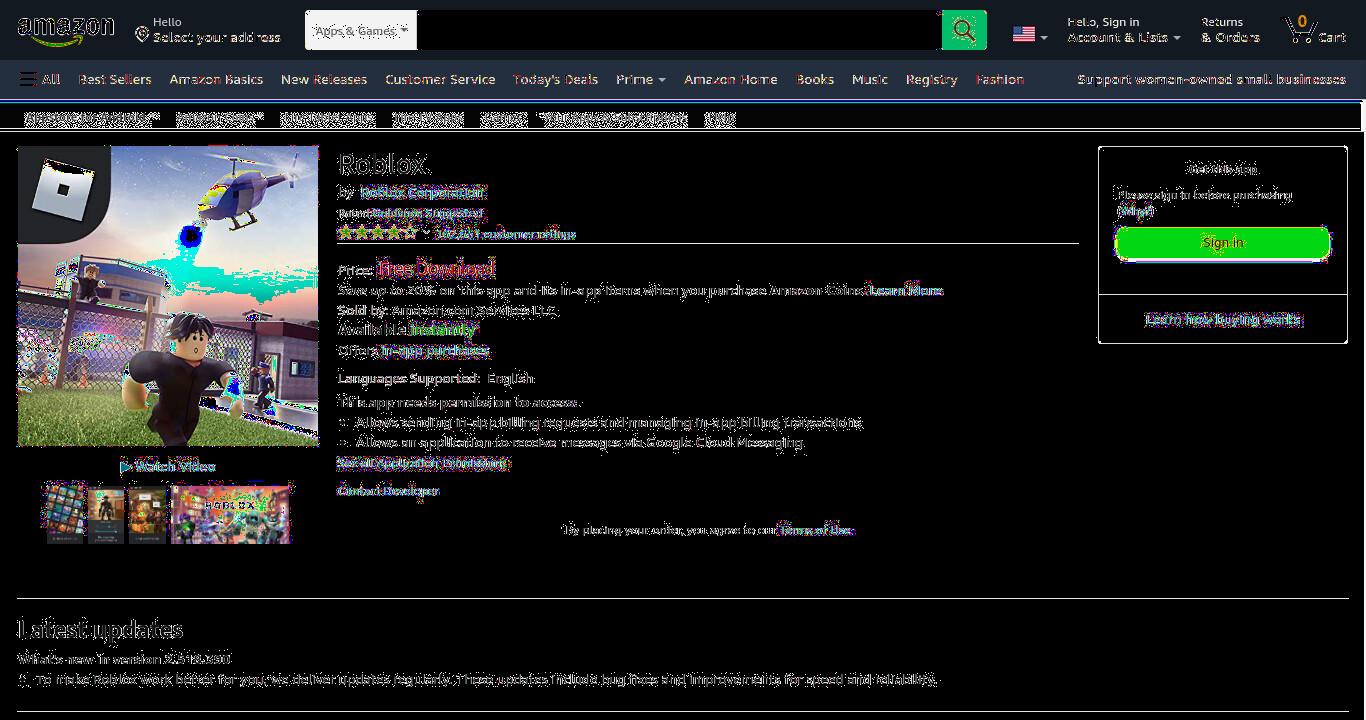Go to Fashion section

click(x=1000, y=79)
